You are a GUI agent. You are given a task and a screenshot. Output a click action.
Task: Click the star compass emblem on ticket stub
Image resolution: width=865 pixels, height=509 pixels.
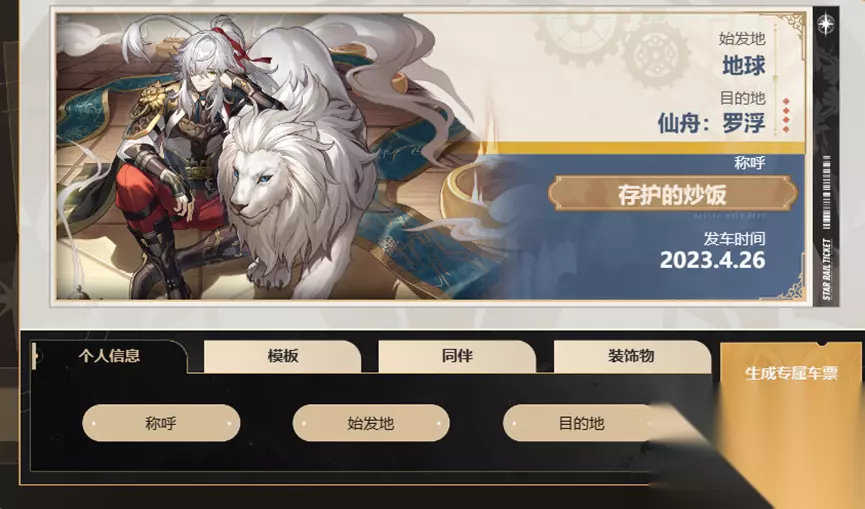[x=826, y=24]
